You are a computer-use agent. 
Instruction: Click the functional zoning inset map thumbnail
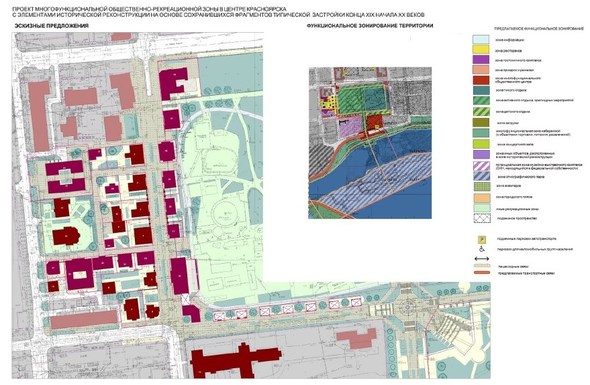[x=370, y=143]
